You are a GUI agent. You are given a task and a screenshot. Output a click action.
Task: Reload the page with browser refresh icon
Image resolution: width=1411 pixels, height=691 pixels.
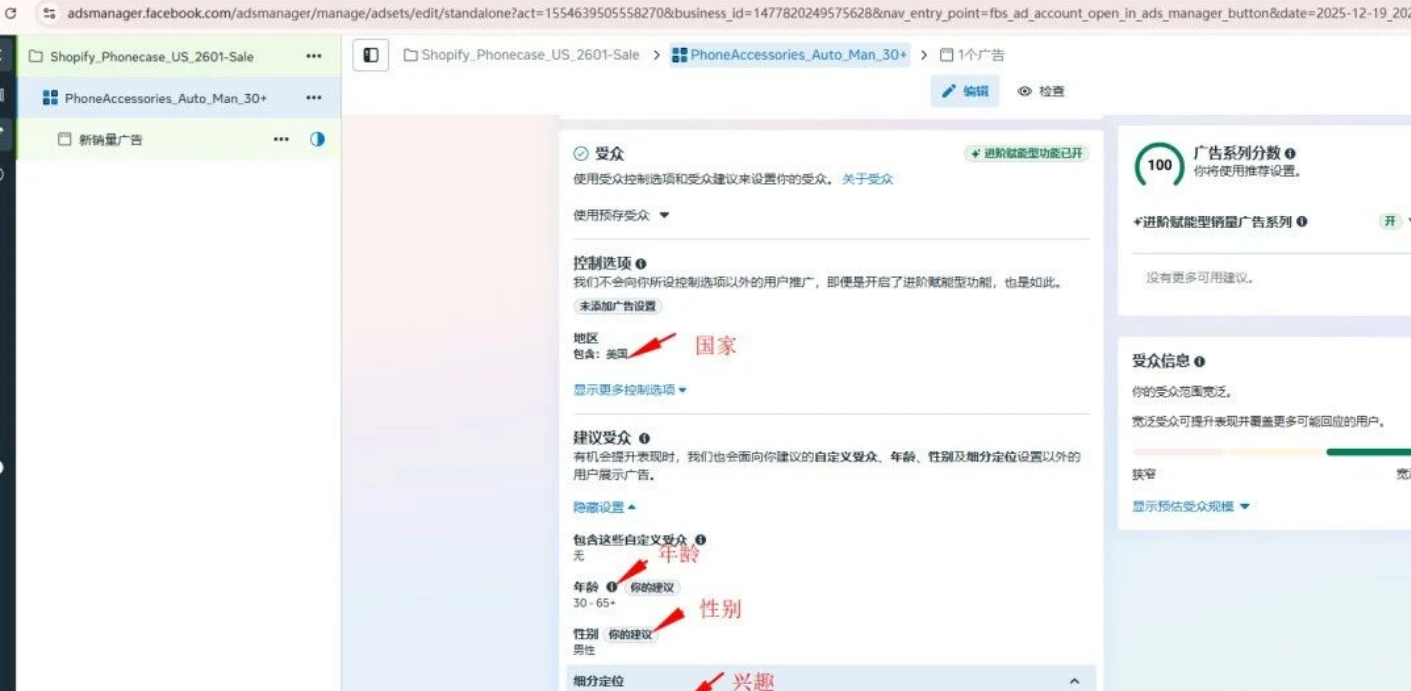tap(11, 13)
